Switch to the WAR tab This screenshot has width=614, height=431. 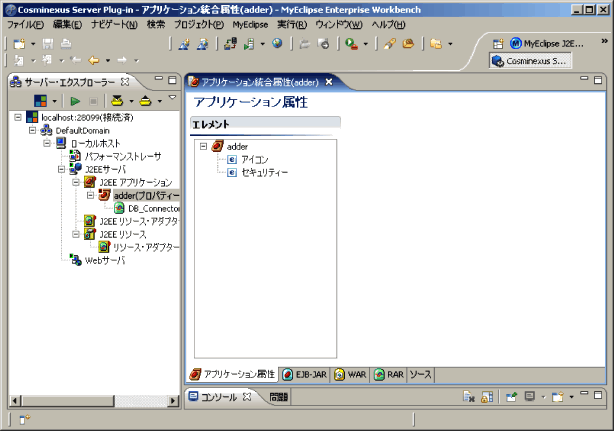click(x=350, y=375)
